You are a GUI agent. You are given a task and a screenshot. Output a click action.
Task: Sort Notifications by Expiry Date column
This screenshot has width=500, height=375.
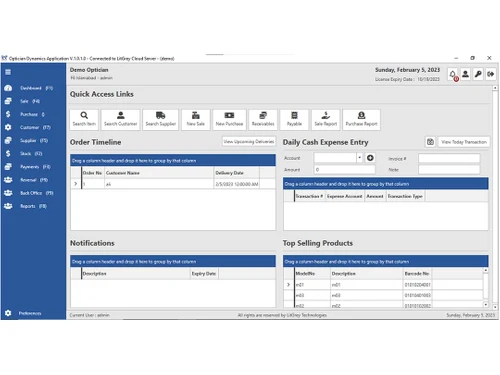click(204, 274)
